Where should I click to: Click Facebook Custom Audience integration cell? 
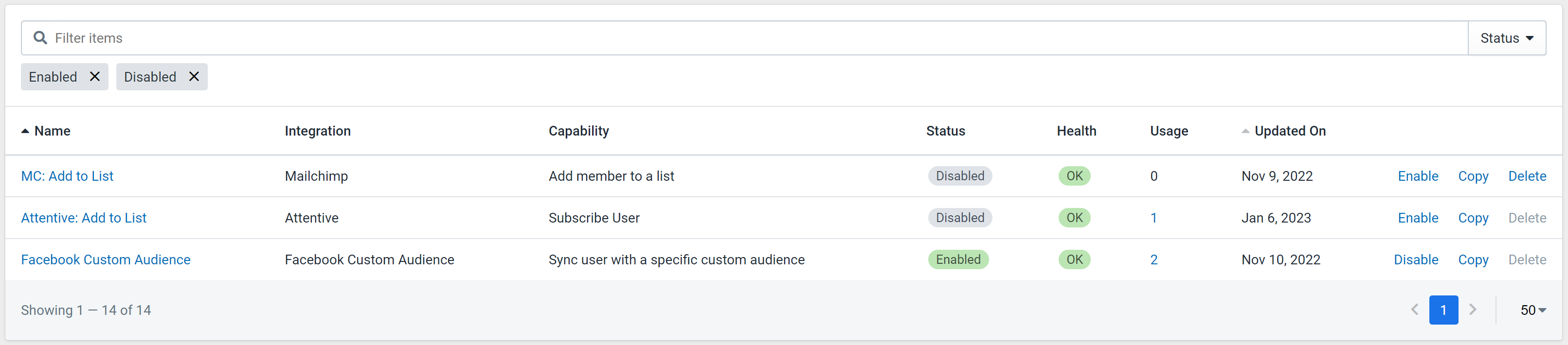point(369,260)
